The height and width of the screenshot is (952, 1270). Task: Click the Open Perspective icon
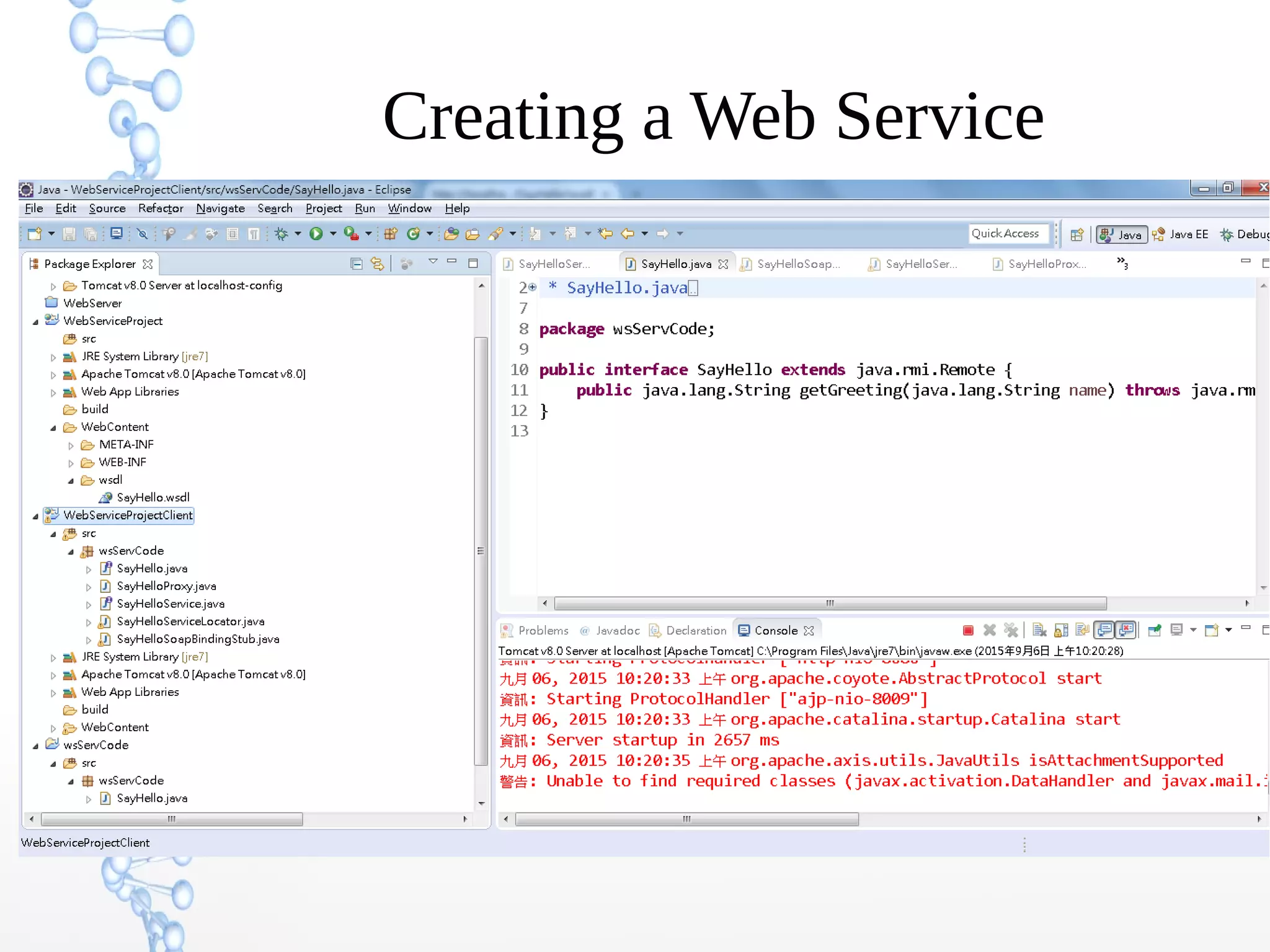1077,234
